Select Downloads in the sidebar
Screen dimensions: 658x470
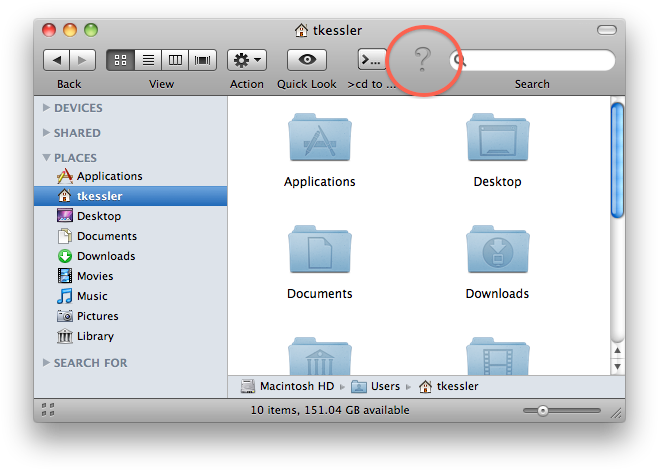[x=131, y=256]
